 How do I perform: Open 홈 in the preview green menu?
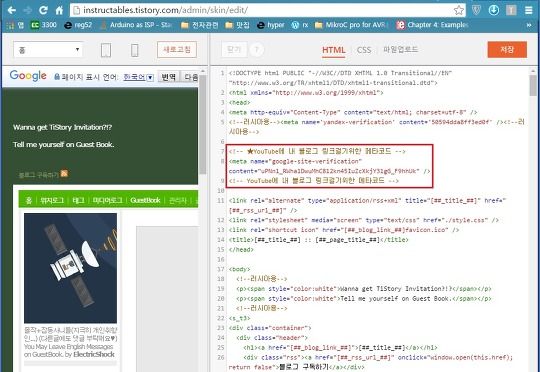pos(29,200)
